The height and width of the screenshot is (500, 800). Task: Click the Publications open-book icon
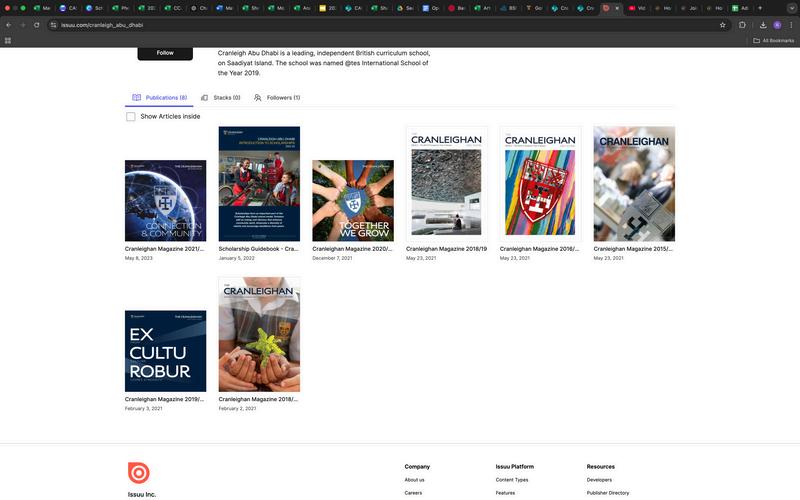pyautogui.click(x=136, y=97)
